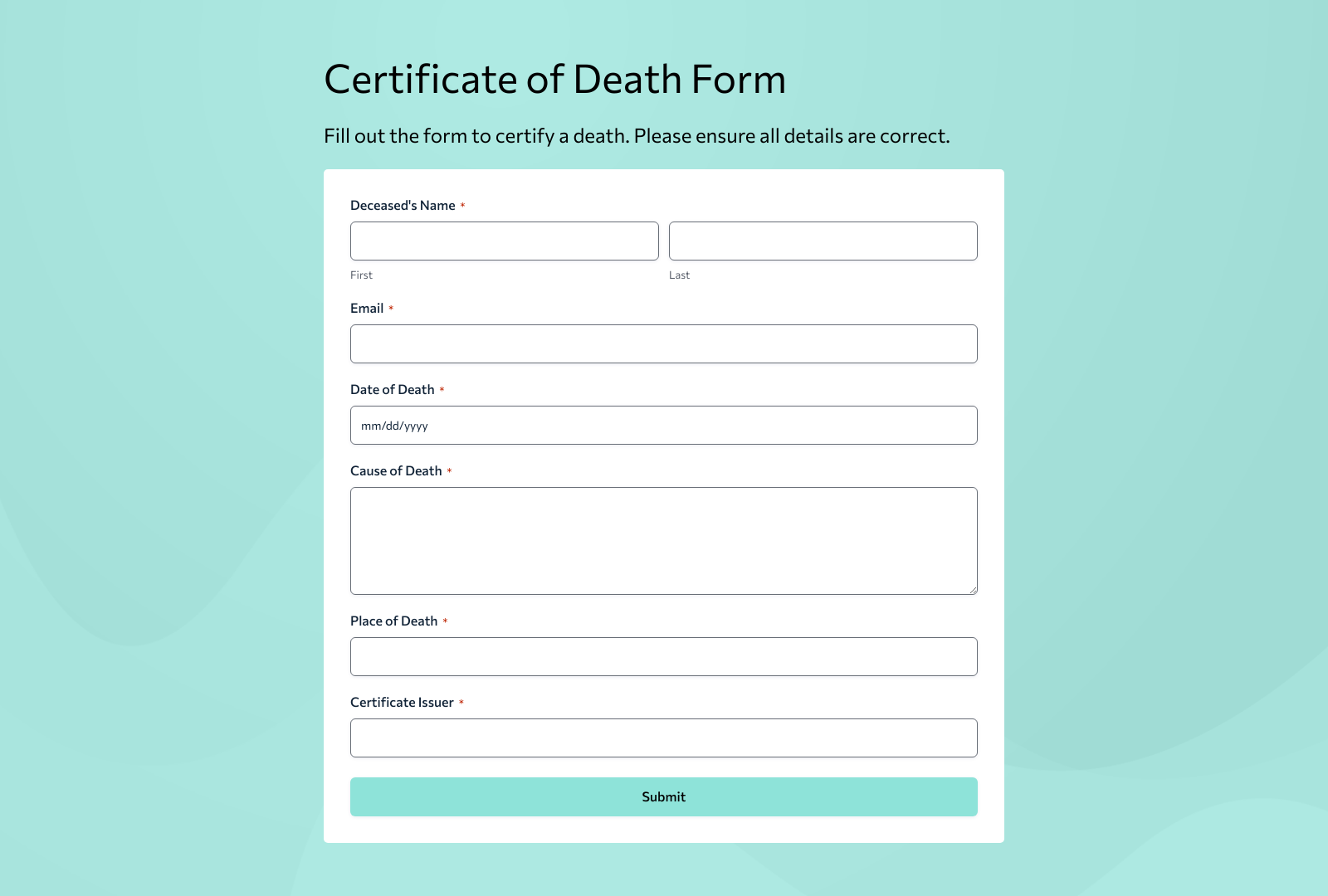Click the 'Last' sublabel under name field

(679, 275)
